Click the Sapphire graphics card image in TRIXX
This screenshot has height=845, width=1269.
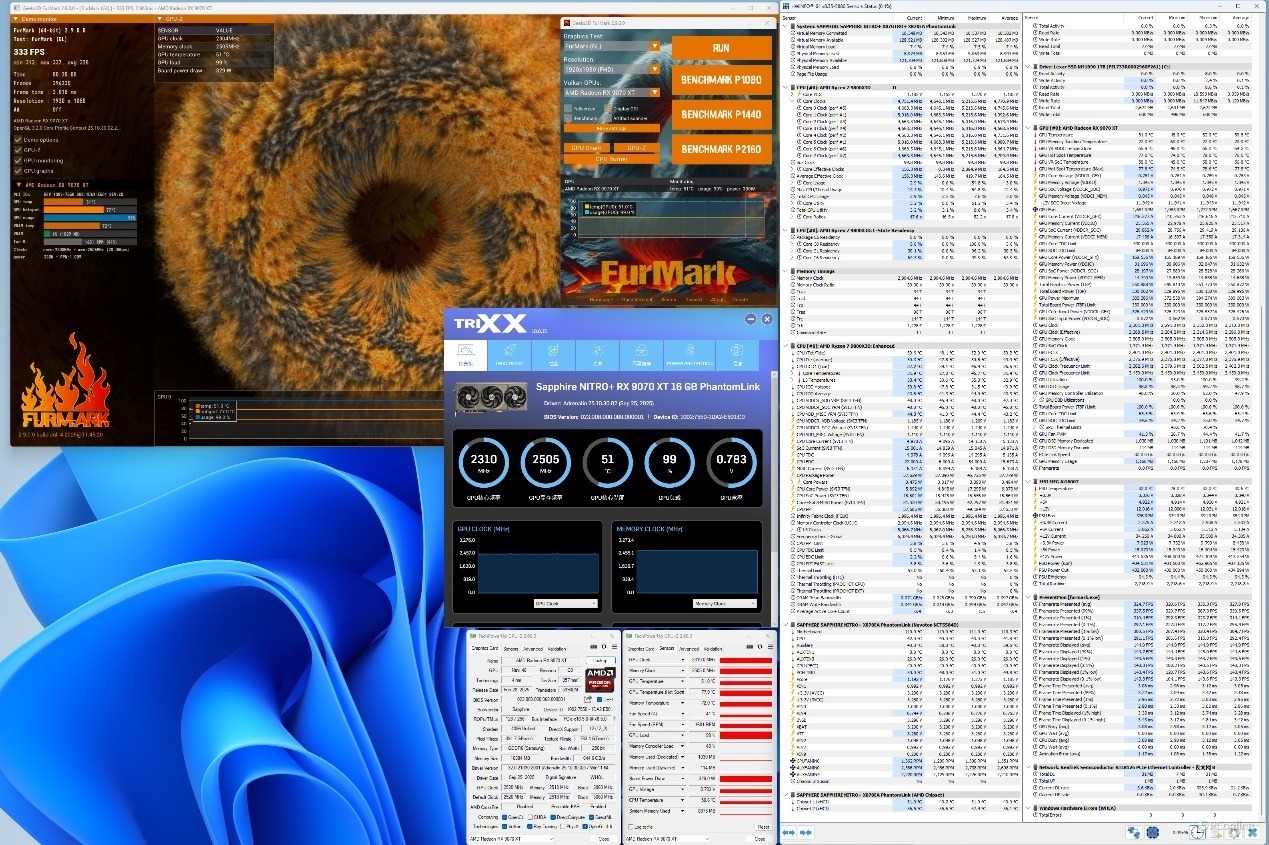491,397
